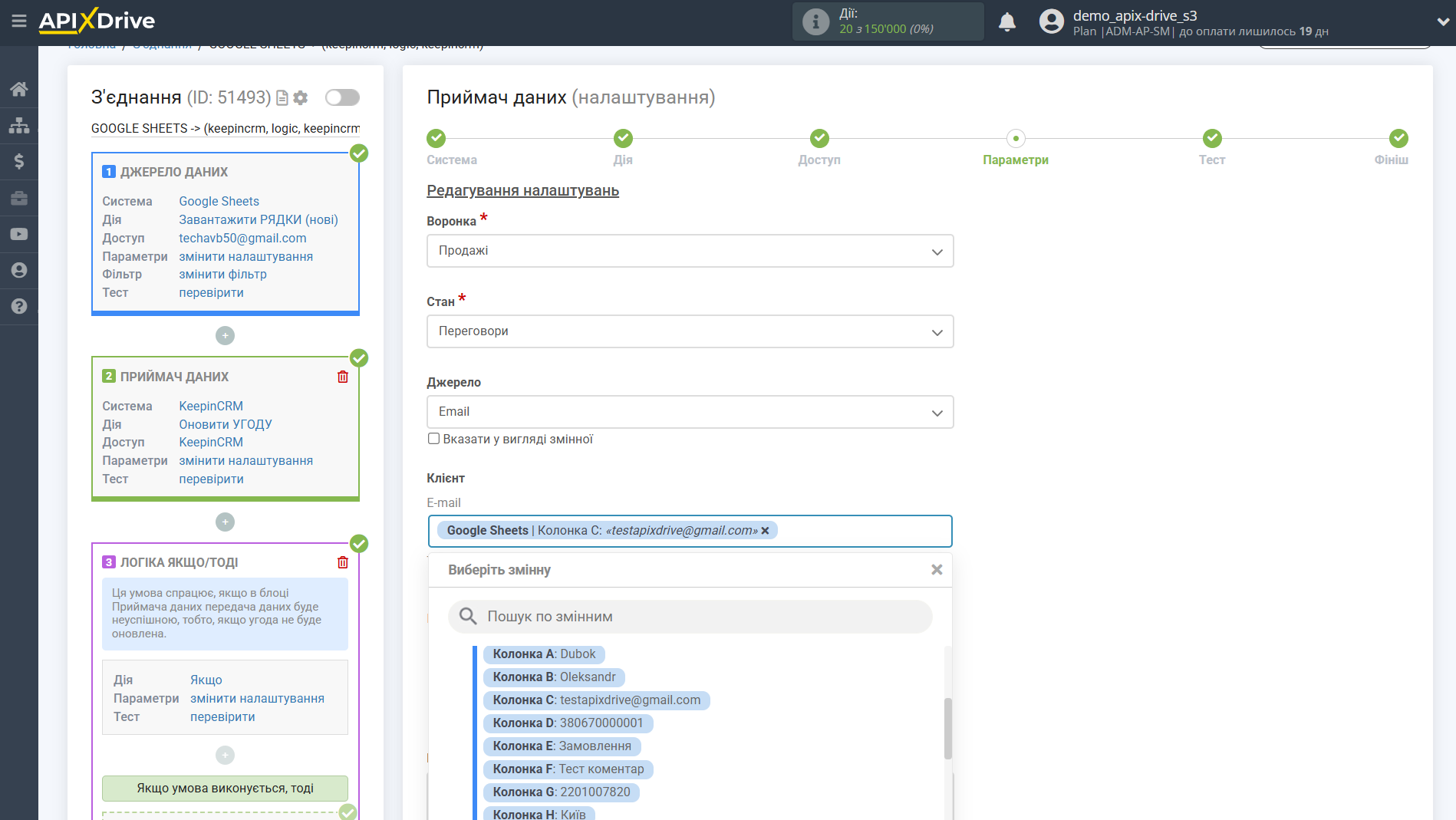Click the ApiX-Drive logo
Image resolution: width=1456 pixels, height=820 pixels.
coord(97,21)
